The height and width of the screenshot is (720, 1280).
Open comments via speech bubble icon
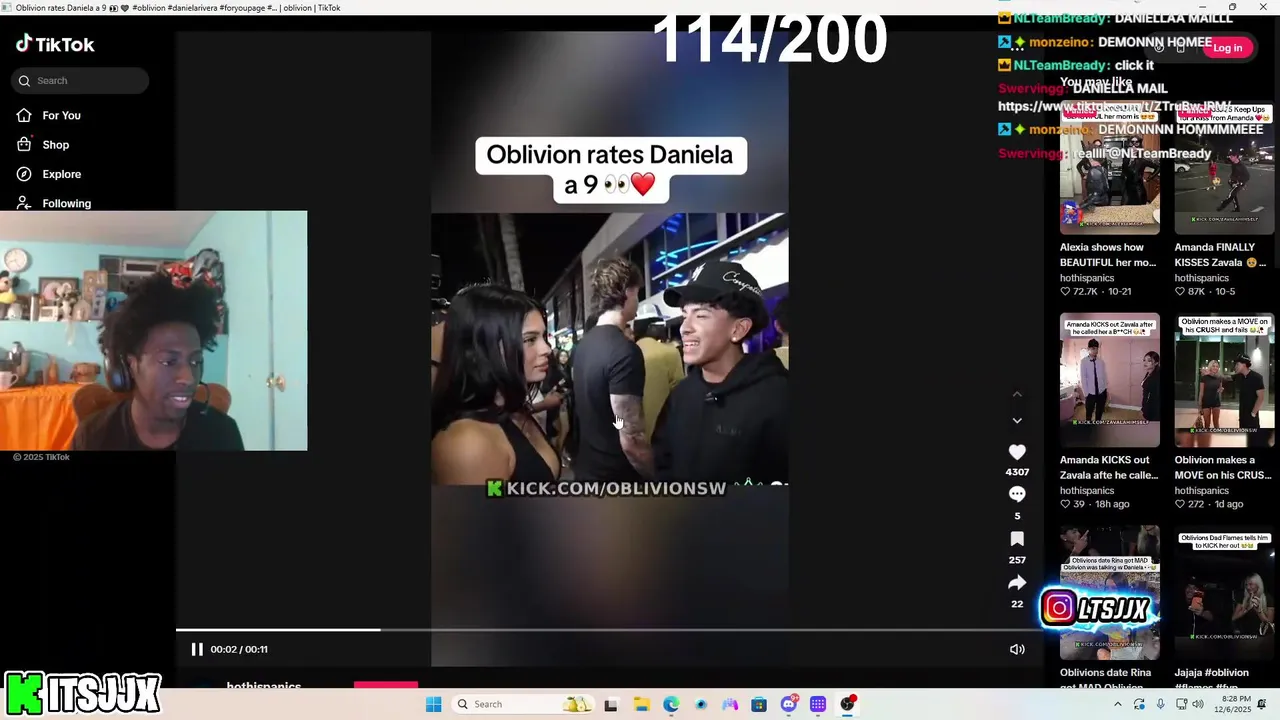pos(1017,494)
